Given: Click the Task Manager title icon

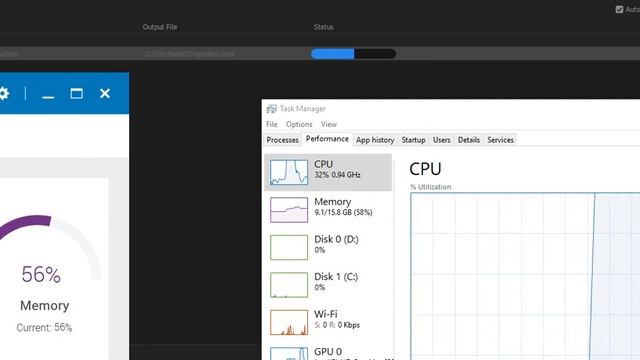Looking at the screenshot, I should pyautogui.click(x=271, y=109).
